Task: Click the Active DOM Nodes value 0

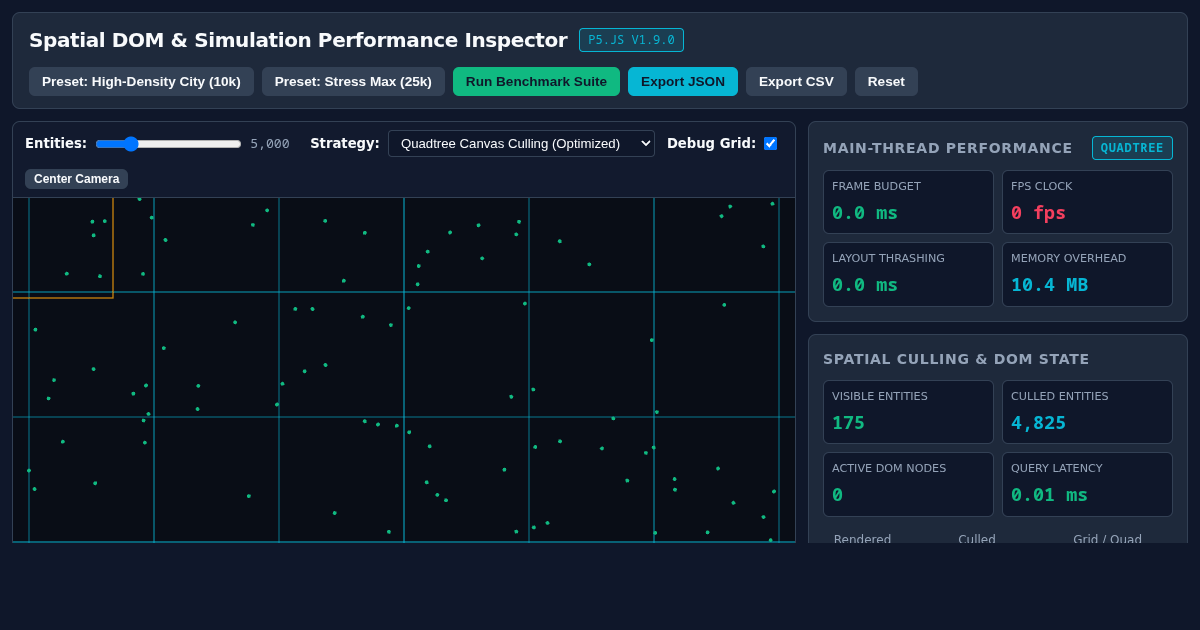Action: [x=837, y=495]
